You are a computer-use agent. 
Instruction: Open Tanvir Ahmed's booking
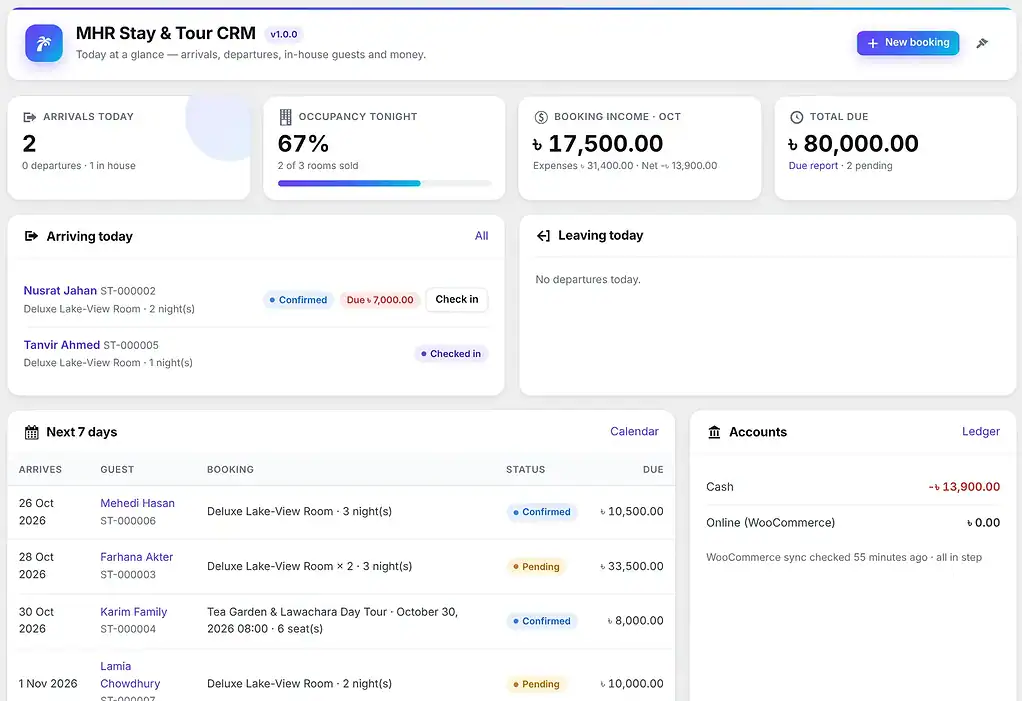[62, 345]
